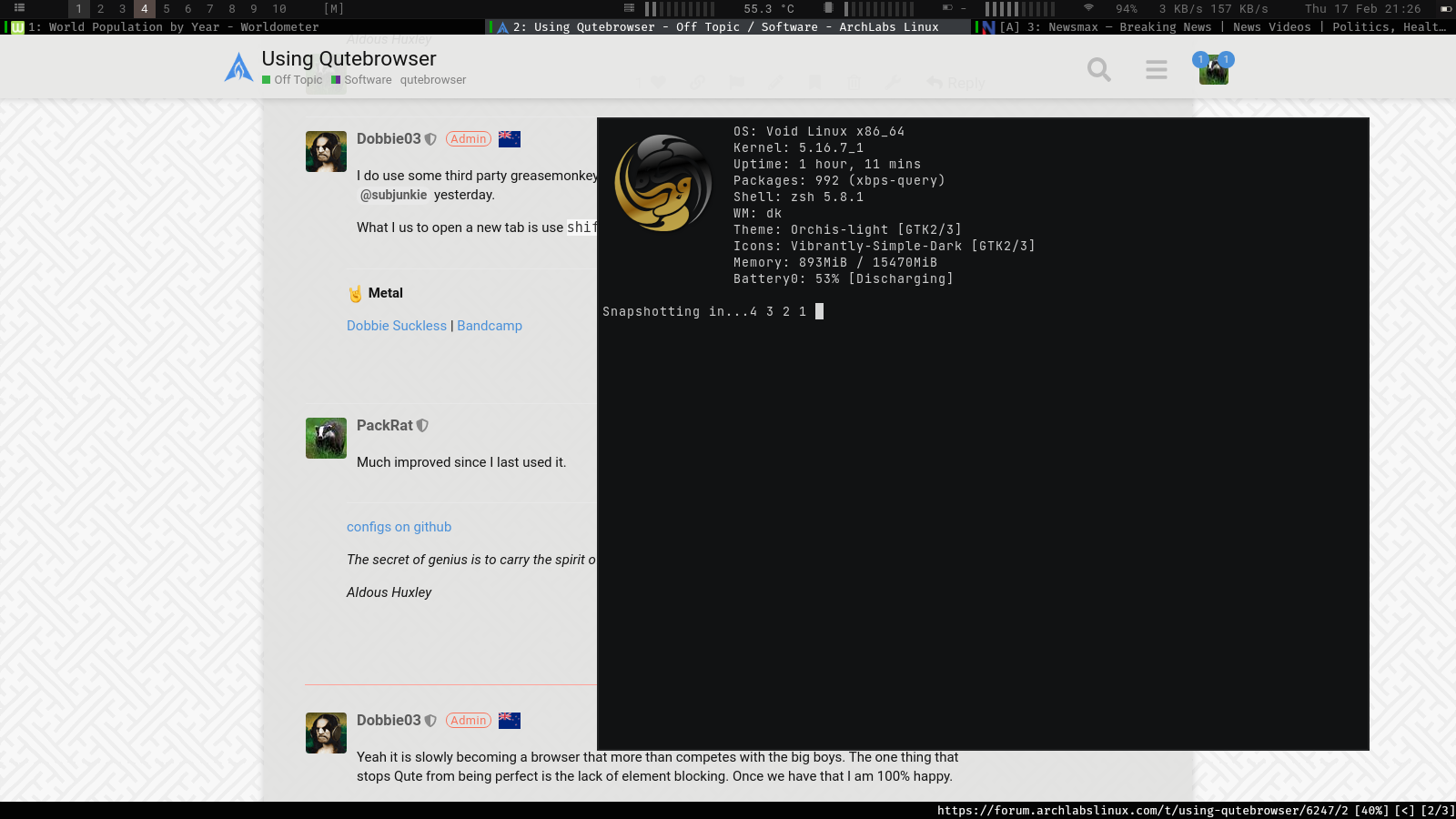Image resolution: width=1456 pixels, height=819 pixels.
Task: Open the configs on github link
Action: 399,527
